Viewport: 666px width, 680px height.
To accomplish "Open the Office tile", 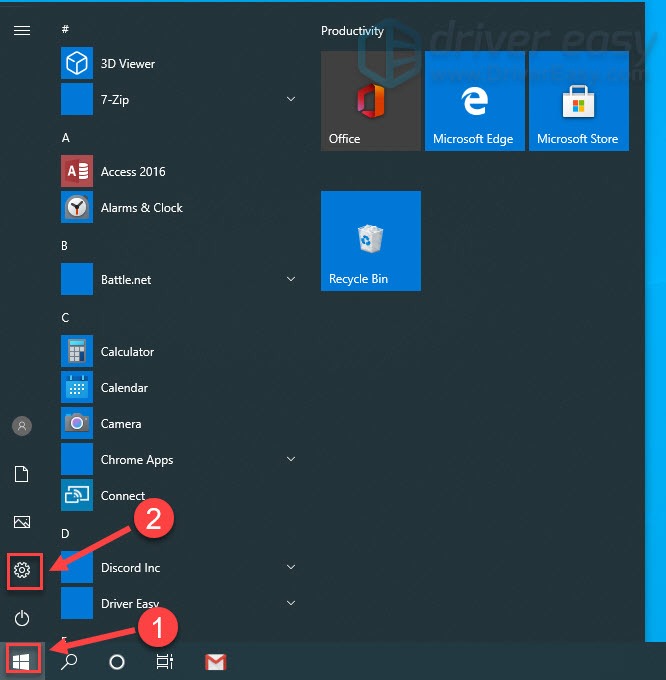I will click(371, 101).
